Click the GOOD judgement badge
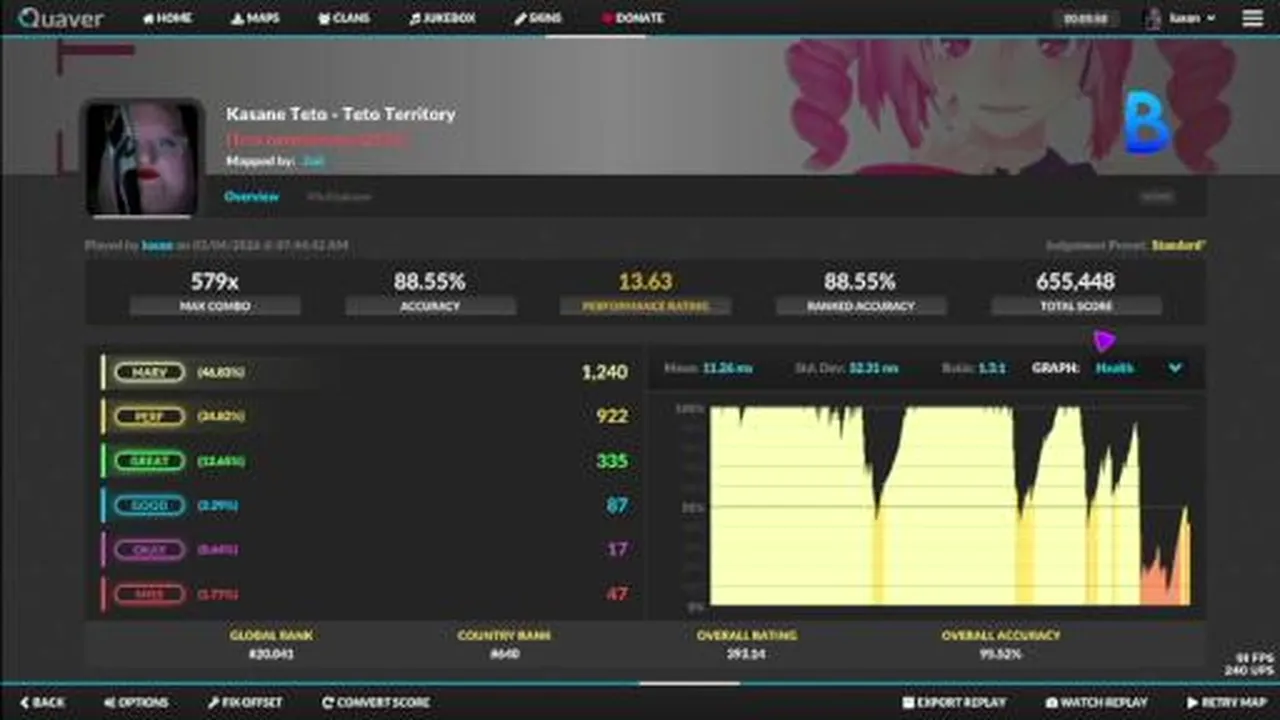 (x=149, y=505)
